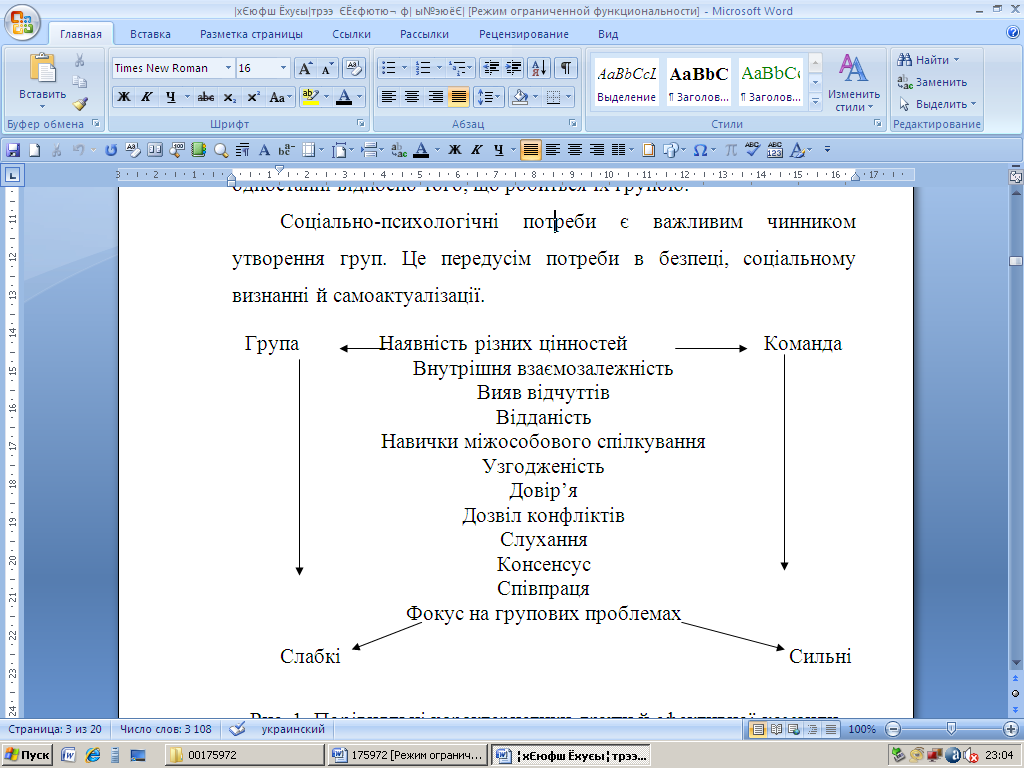The width and height of the screenshot is (1024, 768).
Task: Click the Заменить (Replace) button
Action: click(932, 82)
